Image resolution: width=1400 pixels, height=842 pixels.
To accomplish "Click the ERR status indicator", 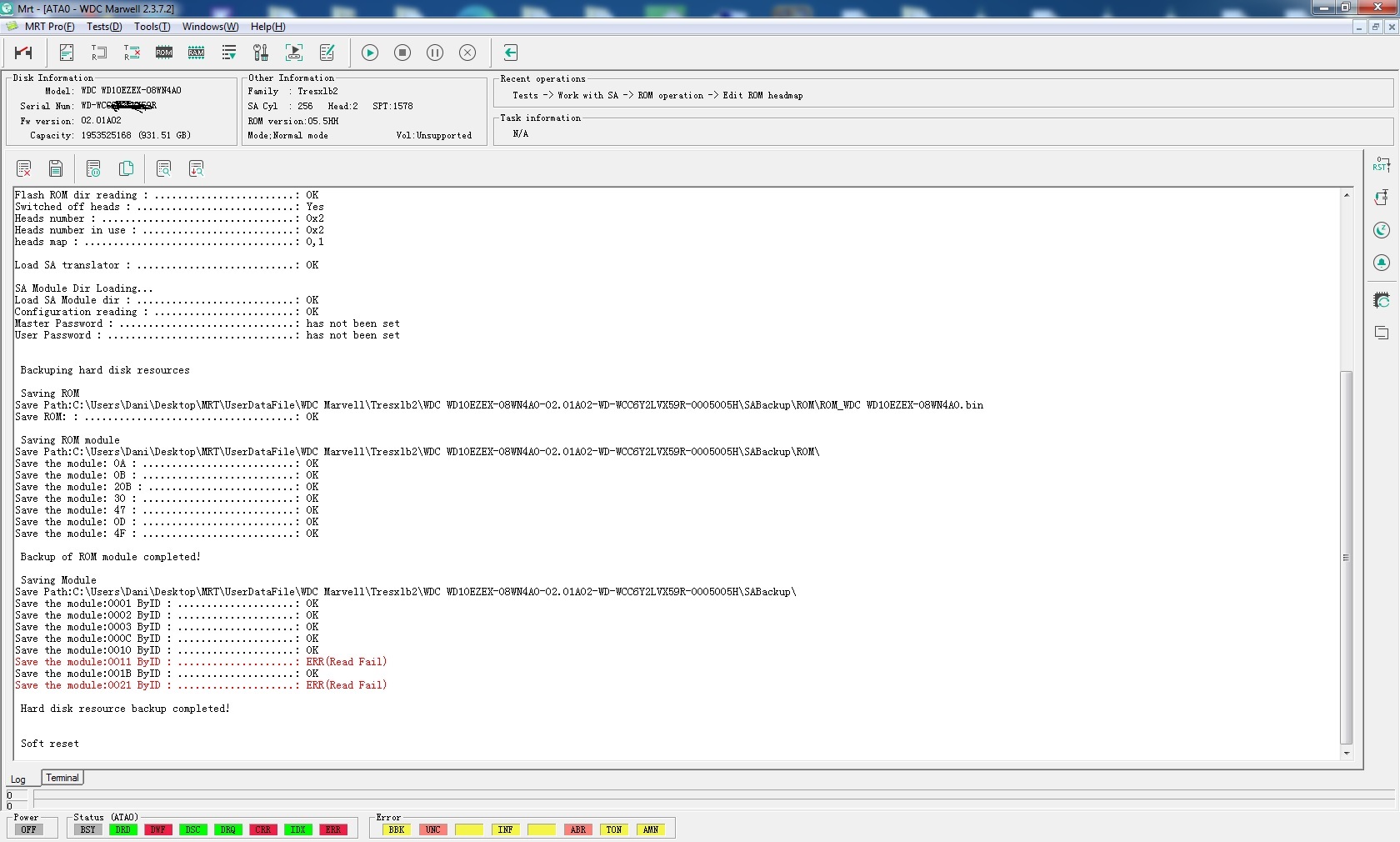I will (332, 829).
